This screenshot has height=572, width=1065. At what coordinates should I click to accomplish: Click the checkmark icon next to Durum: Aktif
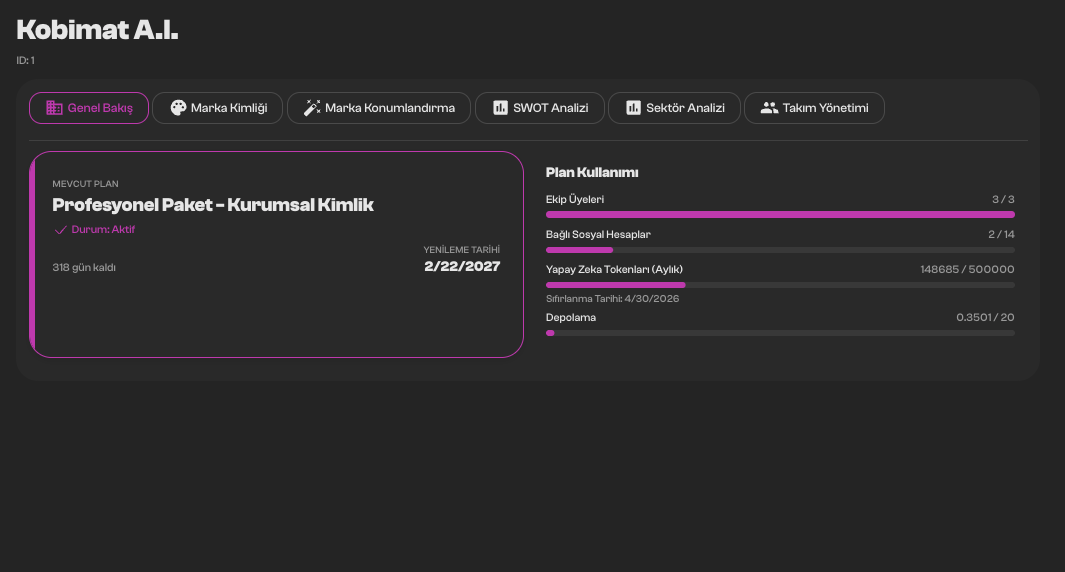[60, 230]
